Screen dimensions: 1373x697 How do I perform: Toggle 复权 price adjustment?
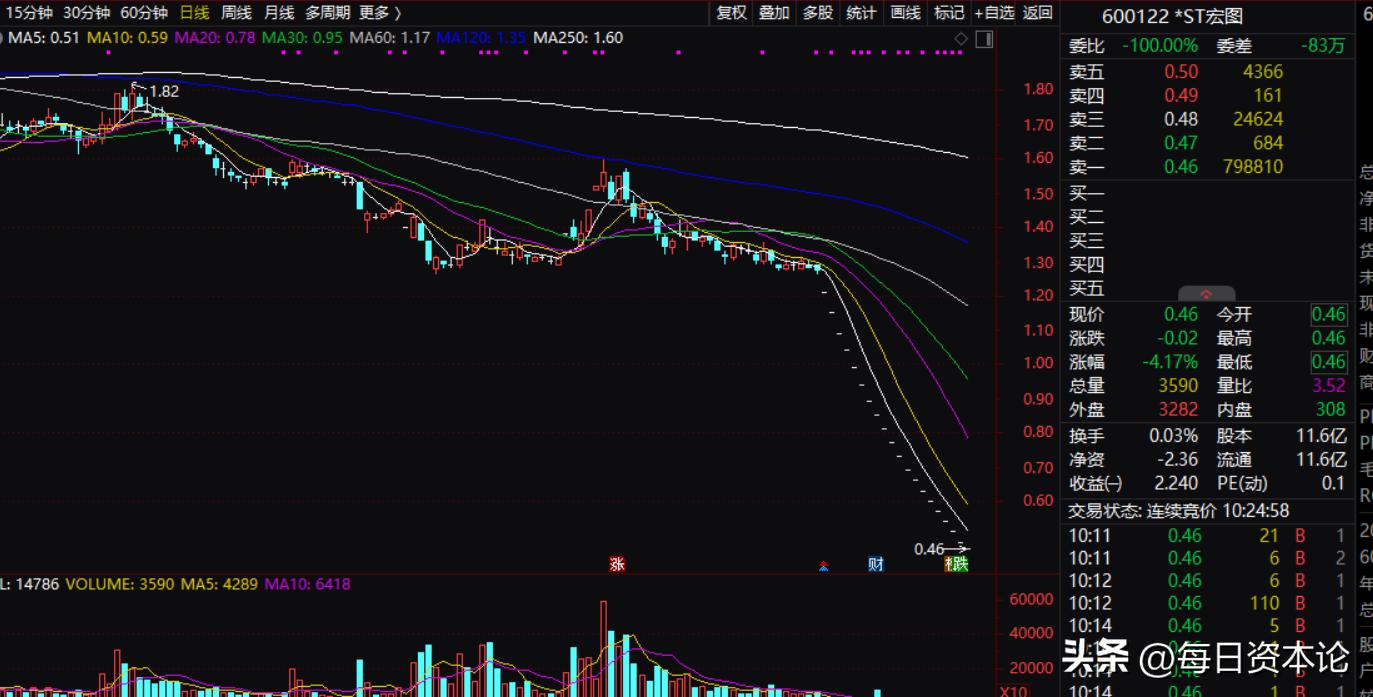pyautogui.click(x=731, y=13)
